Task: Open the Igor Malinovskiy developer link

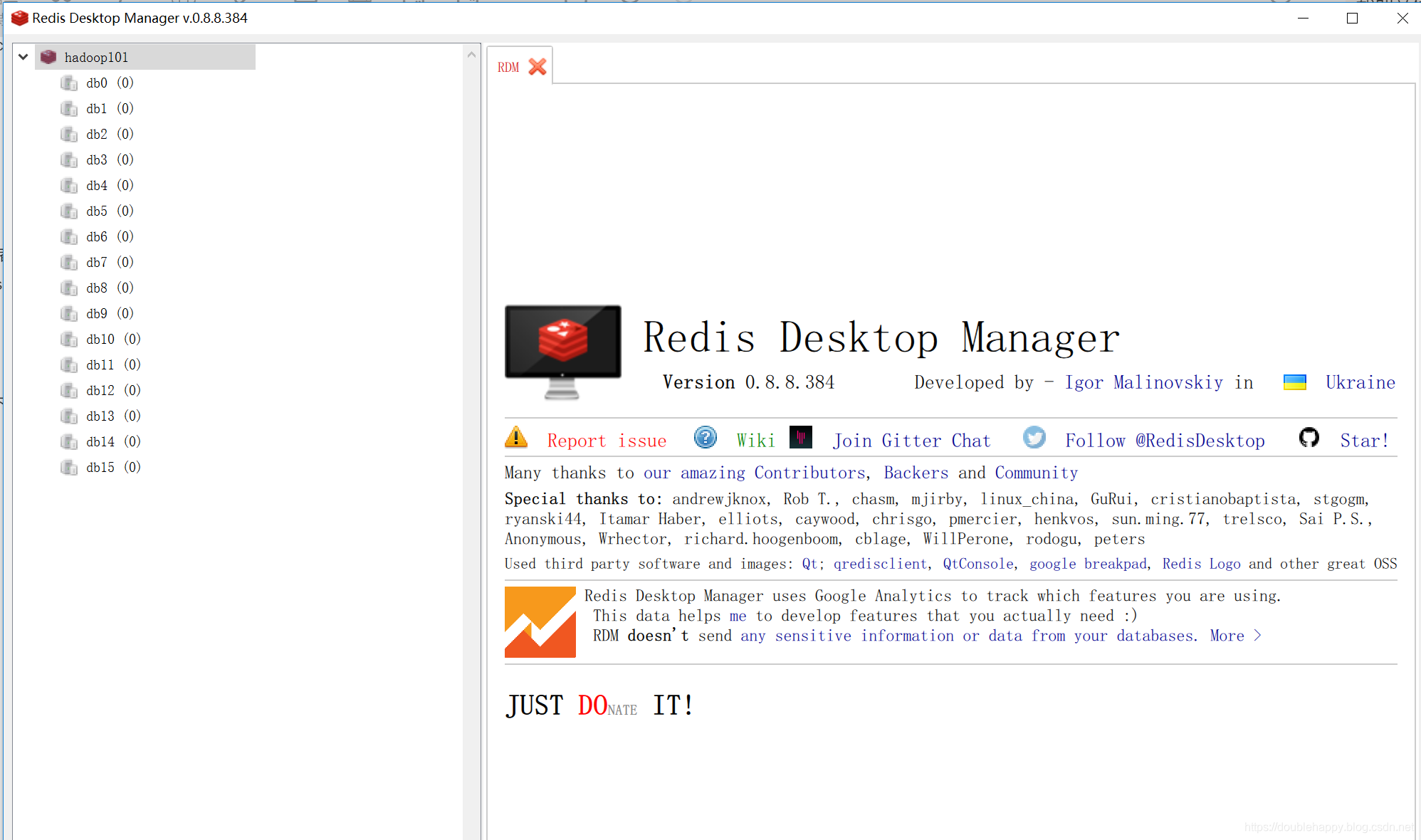Action: coord(1143,382)
